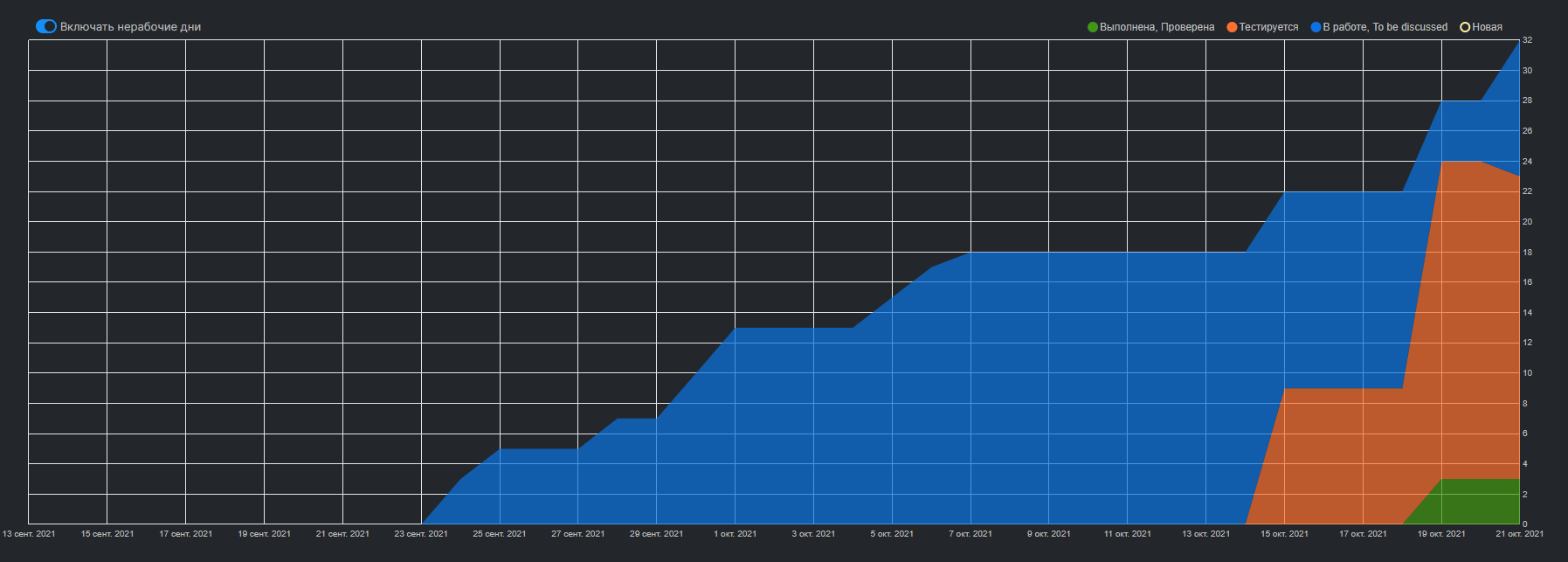Show the "Новая" series via legend text

tap(1487, 27)
